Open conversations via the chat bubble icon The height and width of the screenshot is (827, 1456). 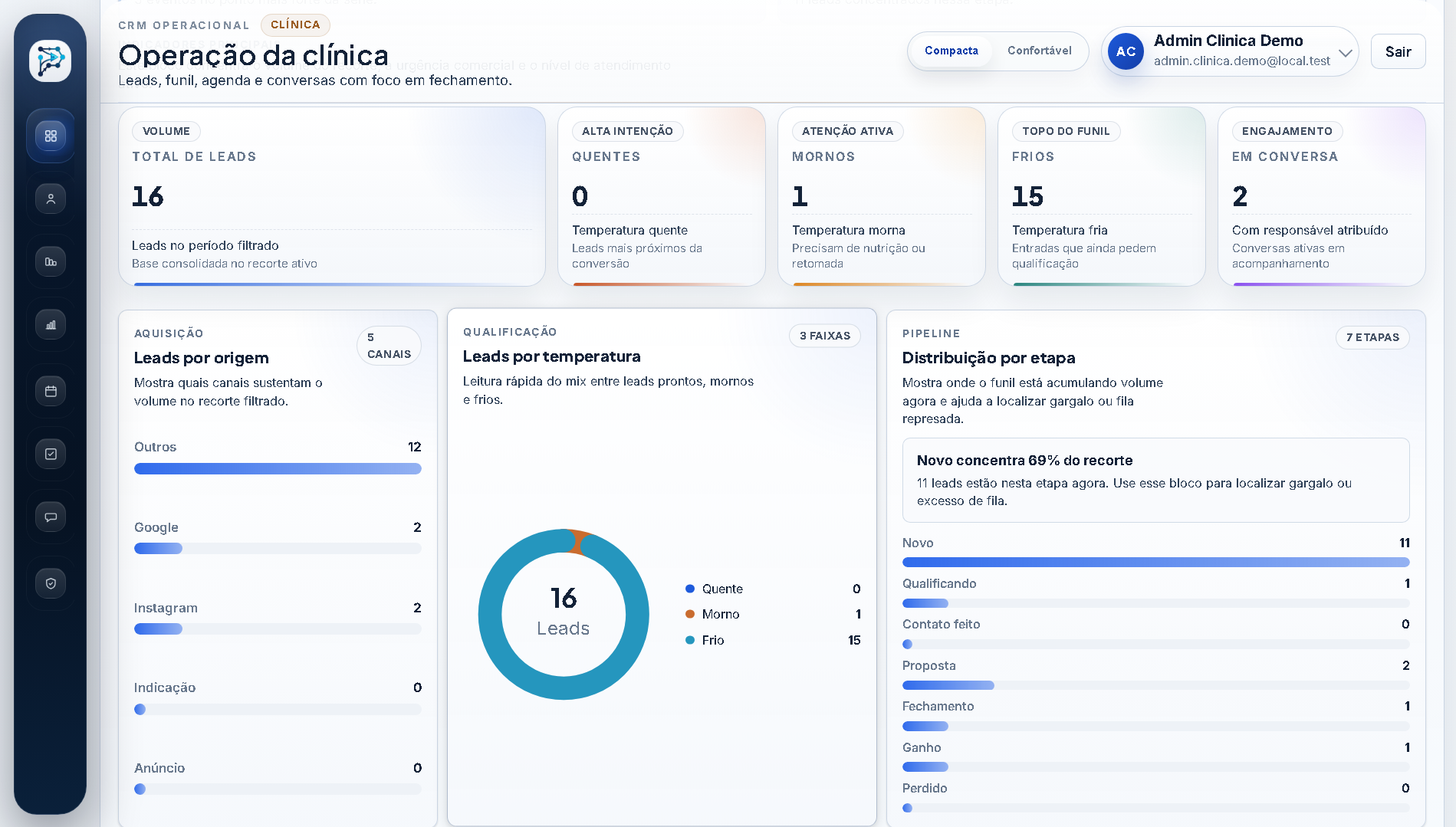(51, 517)
